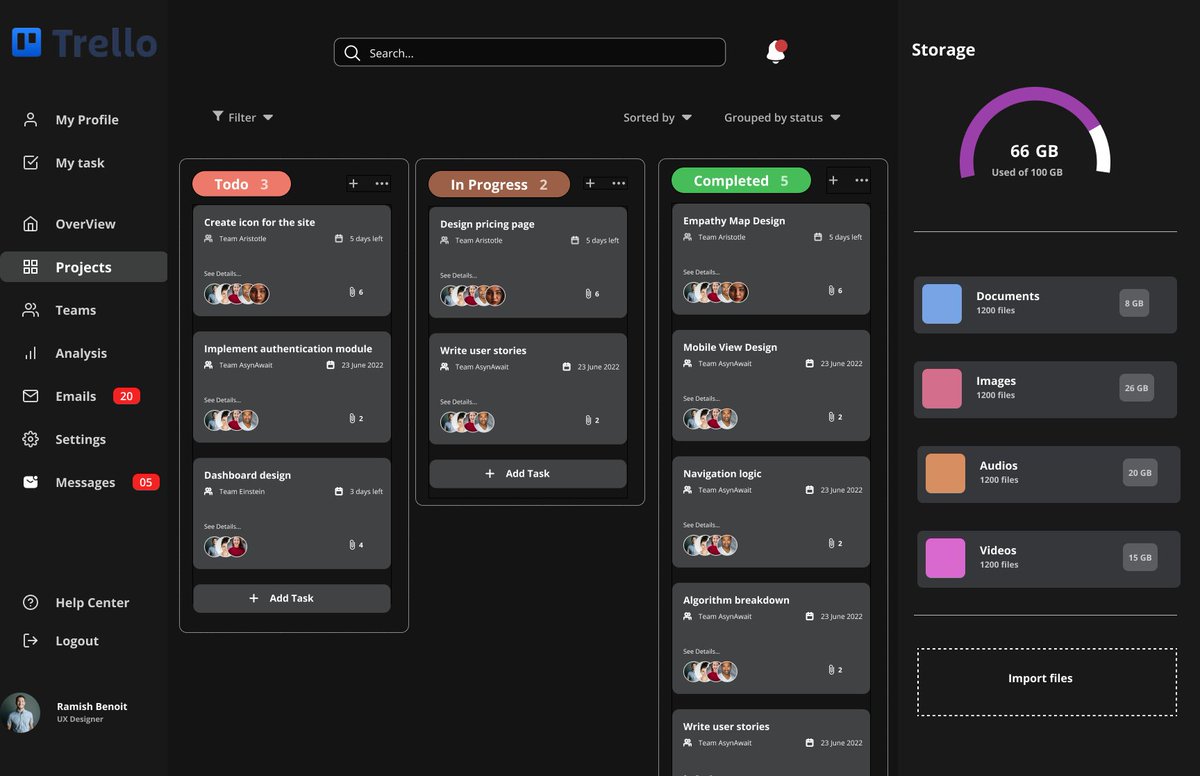This screenshot has height=776, width=1200.
Task: Open In Progress column more options
Action: point(619,183)
